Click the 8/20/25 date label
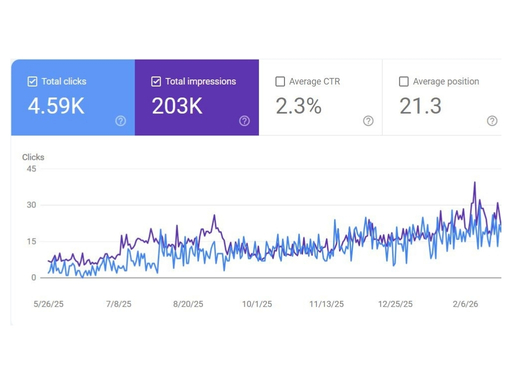This screenshot has height=384, width=512. [x=188, y=304]
